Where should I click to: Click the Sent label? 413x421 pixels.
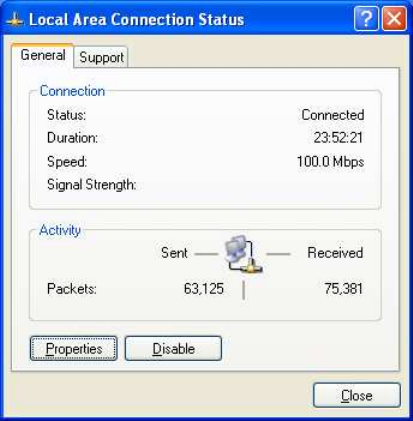tap(174, 253)
